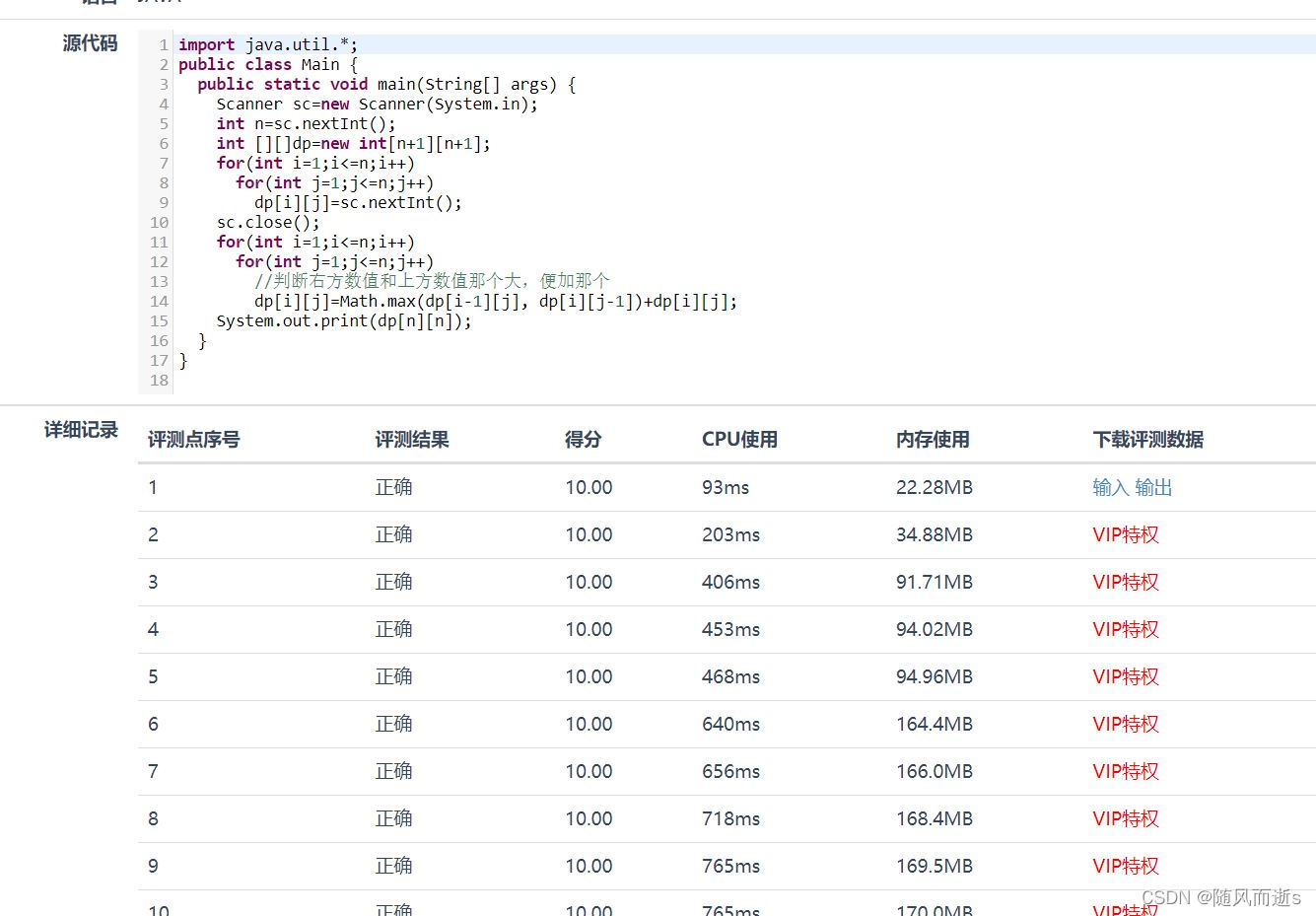1316x916 pixels.
Task: Click the 406ms CPU value
Action: pyautogui.click(x=730, y=582)
